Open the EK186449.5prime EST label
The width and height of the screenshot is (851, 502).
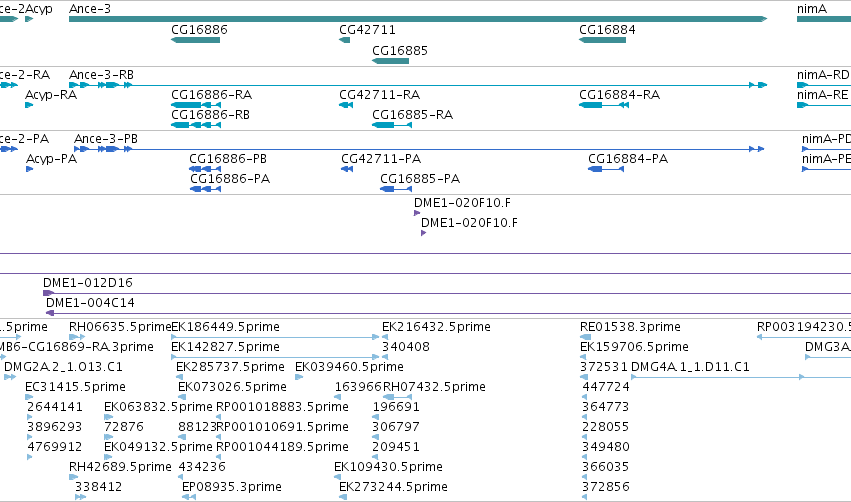225,327
